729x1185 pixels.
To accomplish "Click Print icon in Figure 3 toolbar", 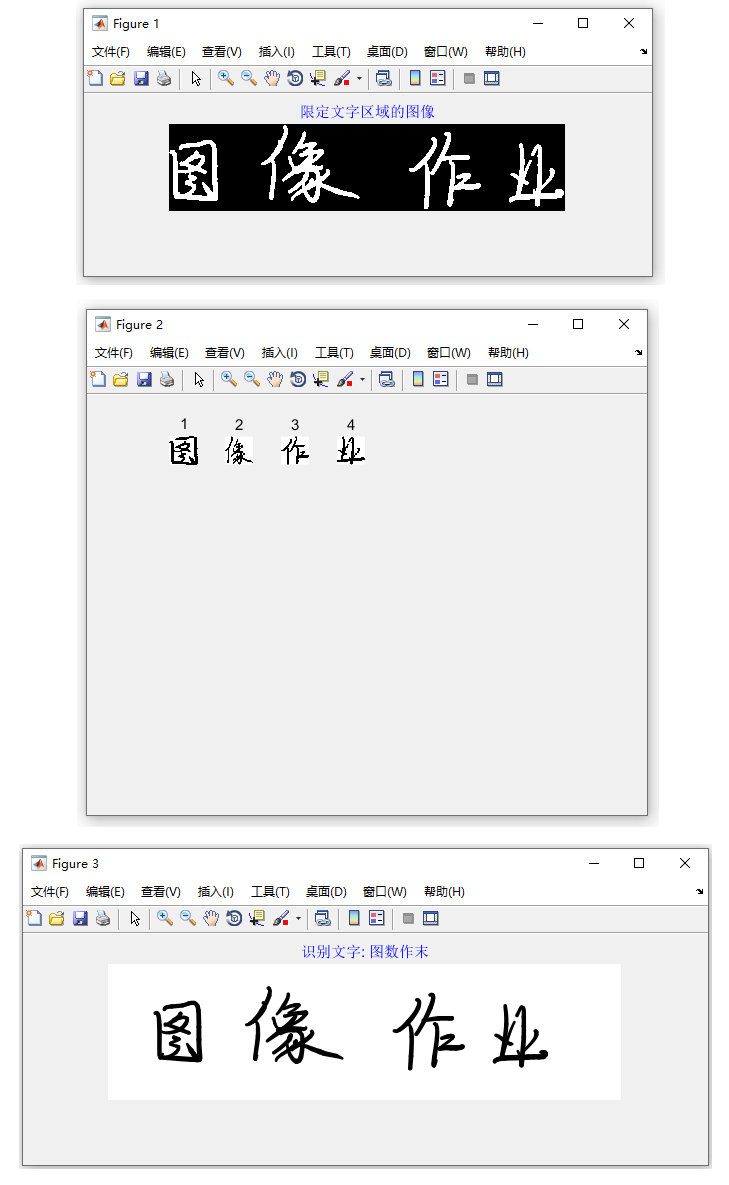I will pos(103,918).
